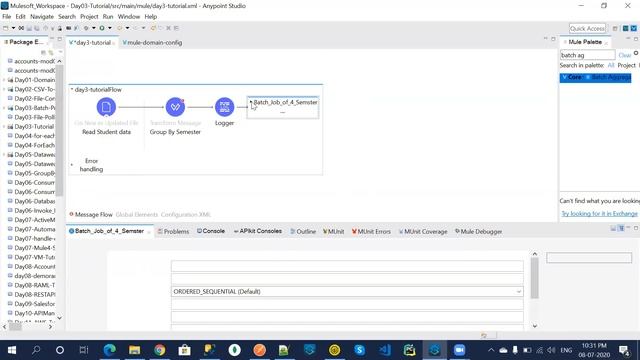Open the APIkit Consoles tab
The width and height of the screenshot is (640, 360).
pyautogui.click(x=258, y=231)
